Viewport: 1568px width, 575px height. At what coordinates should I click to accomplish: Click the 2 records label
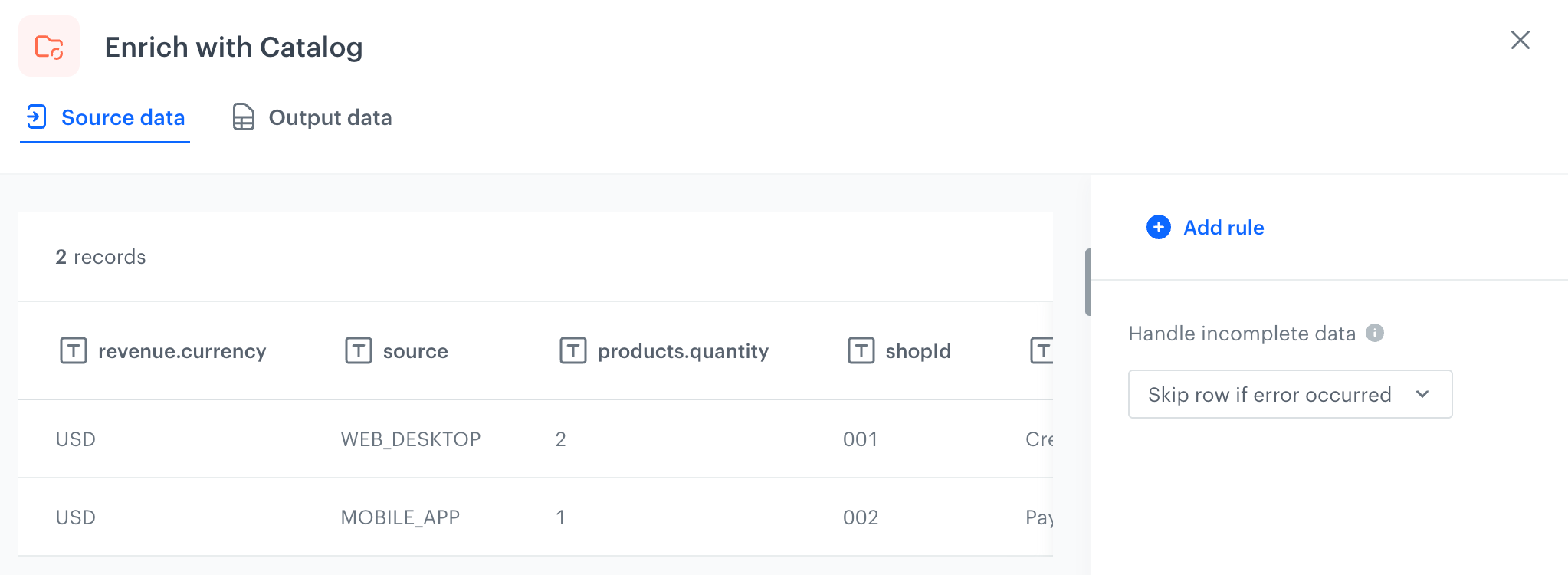(x=100, y=257)
